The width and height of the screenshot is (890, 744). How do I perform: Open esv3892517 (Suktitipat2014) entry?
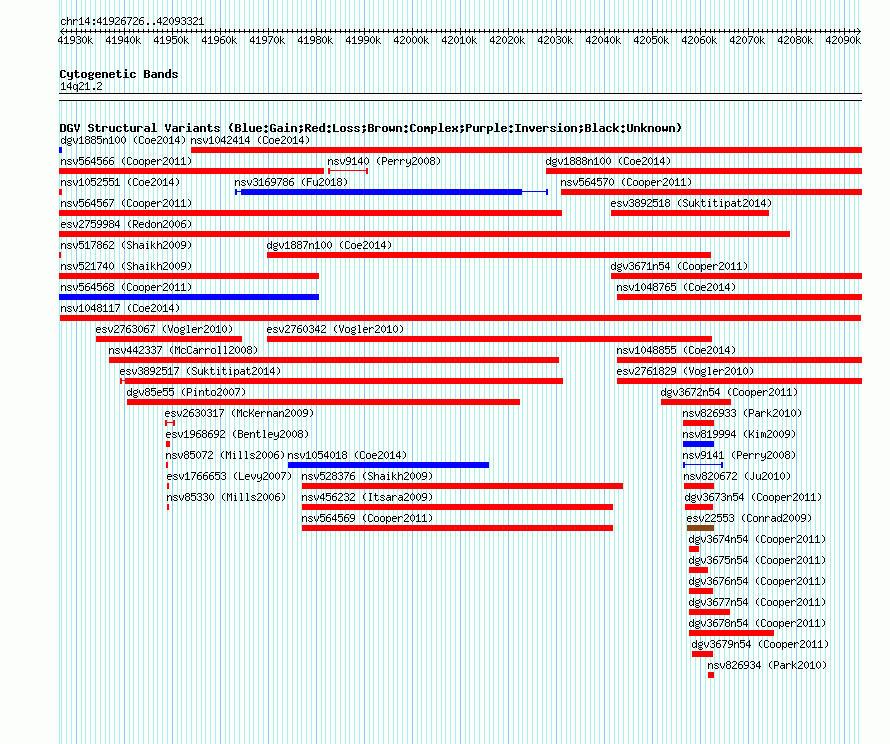pyautogui.click(x=200, y=371)
